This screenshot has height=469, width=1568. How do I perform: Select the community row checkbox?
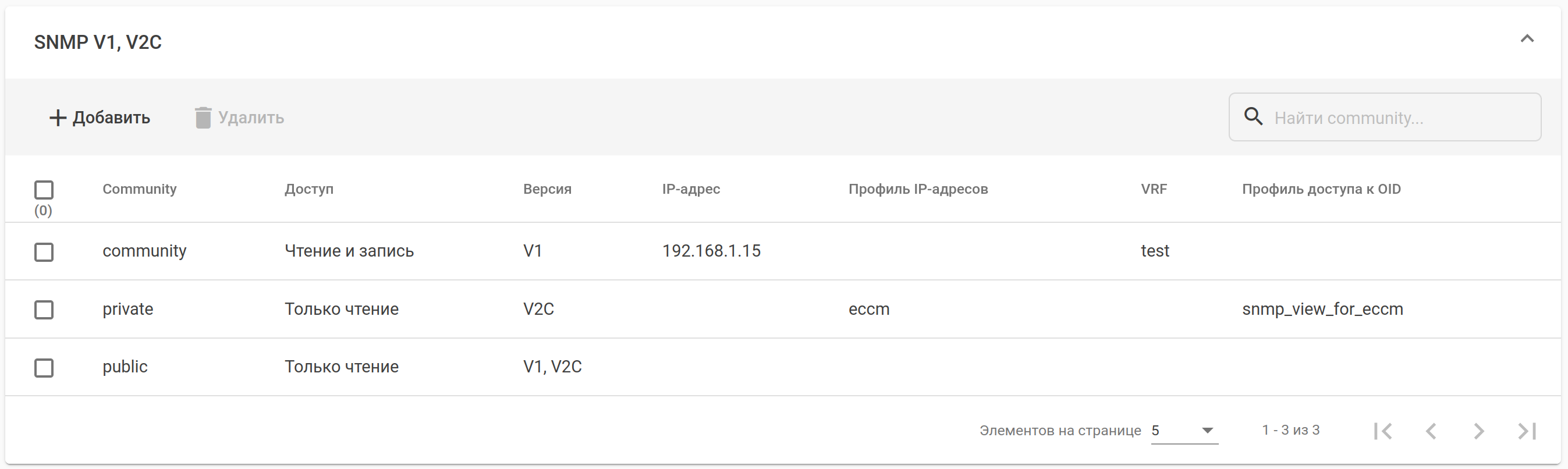(44, 252)
